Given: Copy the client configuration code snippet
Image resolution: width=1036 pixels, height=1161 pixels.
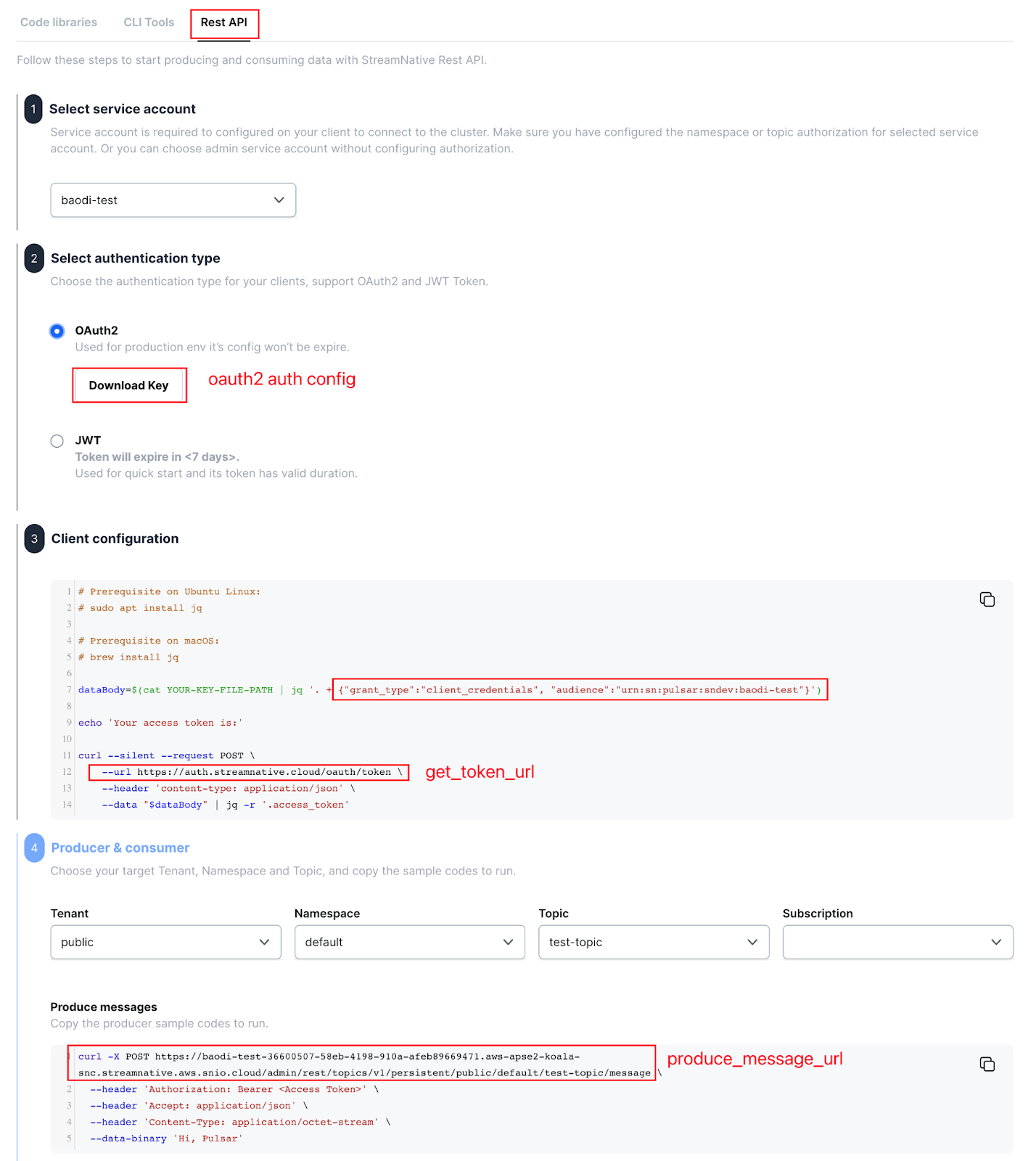Looking at the screenshot, I should 987,599.
